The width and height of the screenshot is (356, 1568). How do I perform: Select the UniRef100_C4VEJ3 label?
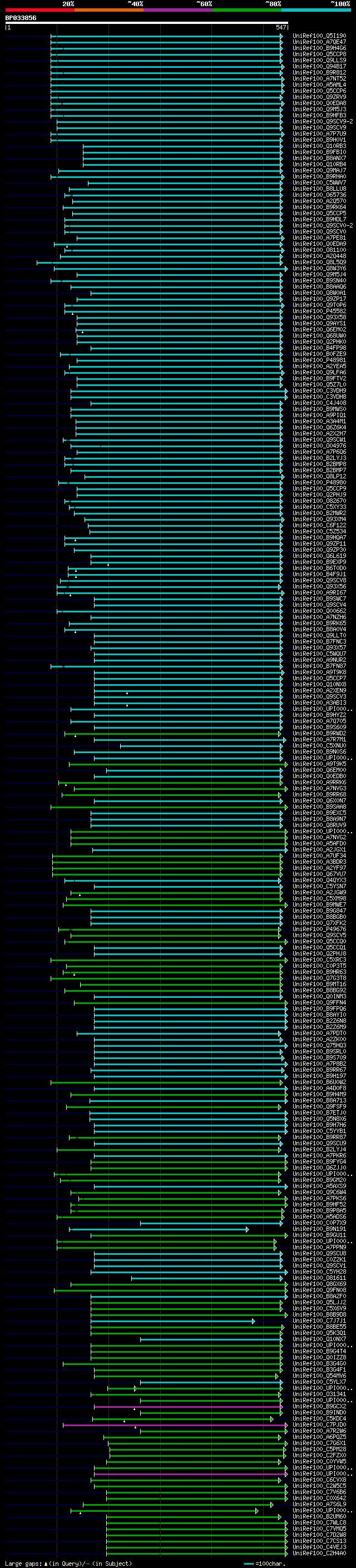pyautogui.click(x=319, y=1547)
